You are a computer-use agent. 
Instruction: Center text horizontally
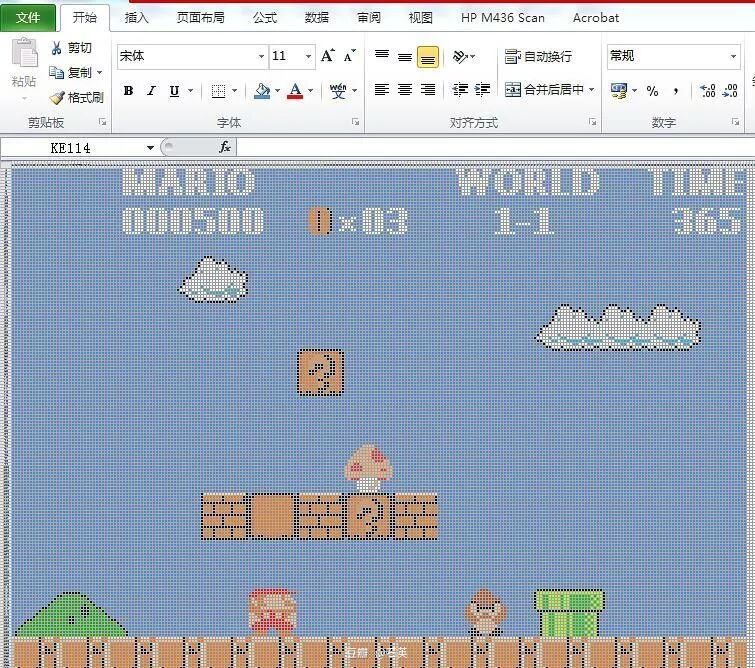405,90
